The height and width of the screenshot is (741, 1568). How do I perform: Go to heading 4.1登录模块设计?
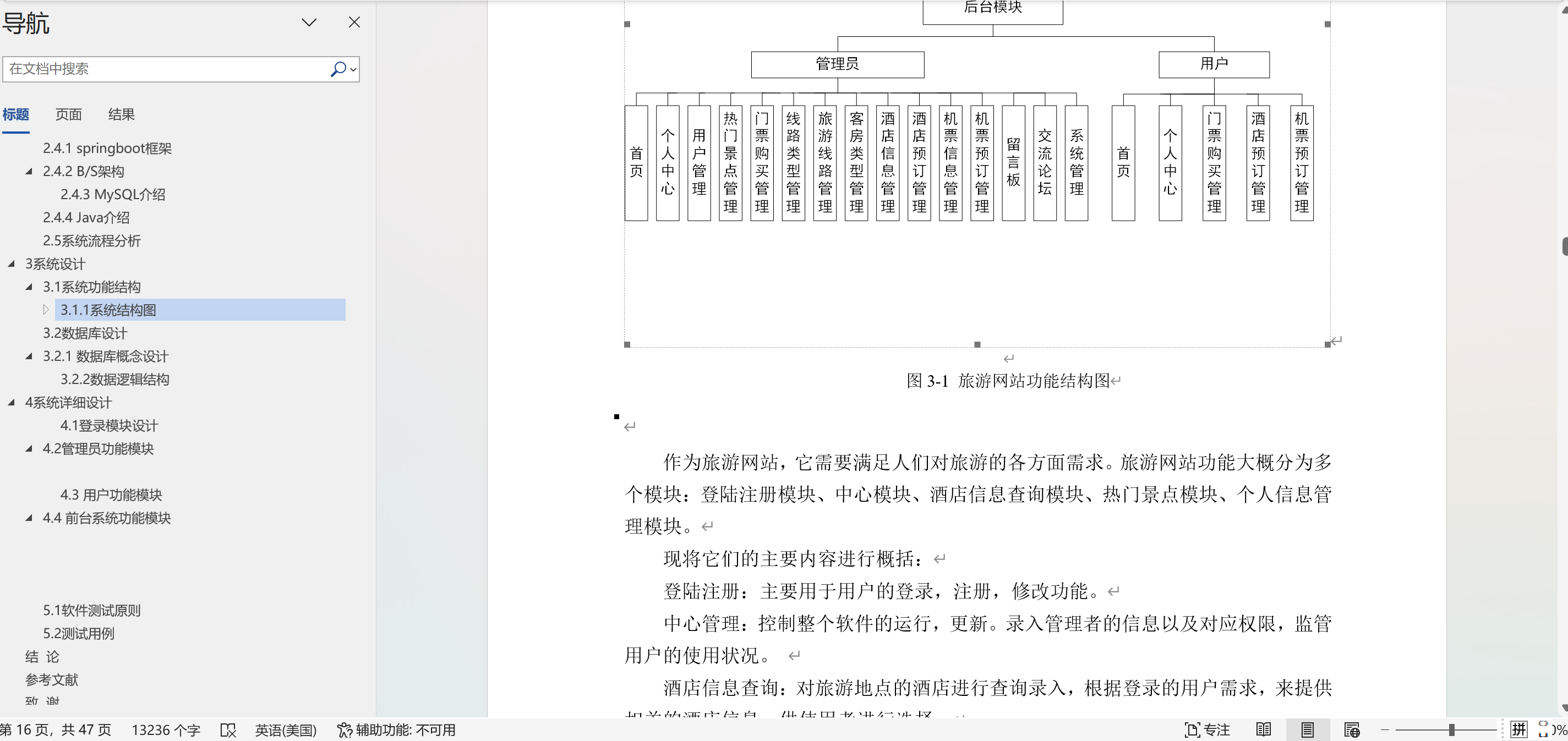click(x=109, y=426)
